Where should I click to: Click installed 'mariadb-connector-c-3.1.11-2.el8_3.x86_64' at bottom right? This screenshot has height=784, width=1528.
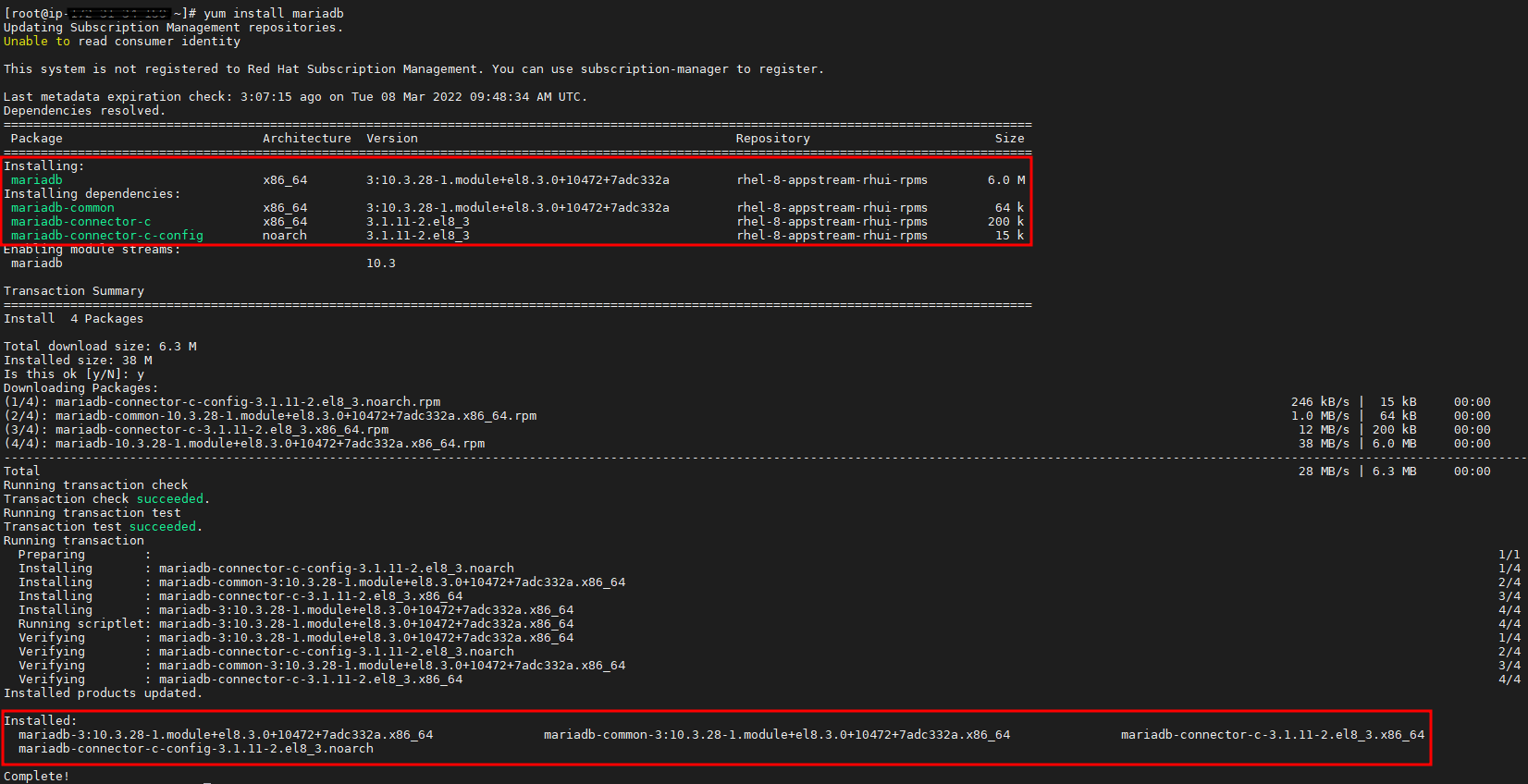pyautogui.click(x=1273, y=734)
